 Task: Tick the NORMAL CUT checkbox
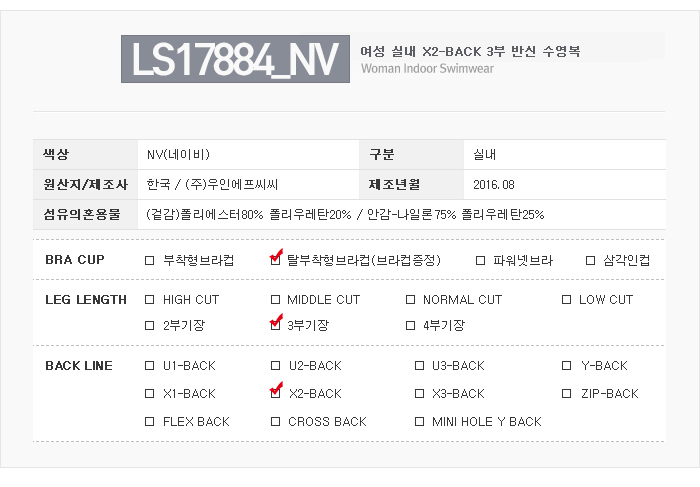(x=410, y=300)
